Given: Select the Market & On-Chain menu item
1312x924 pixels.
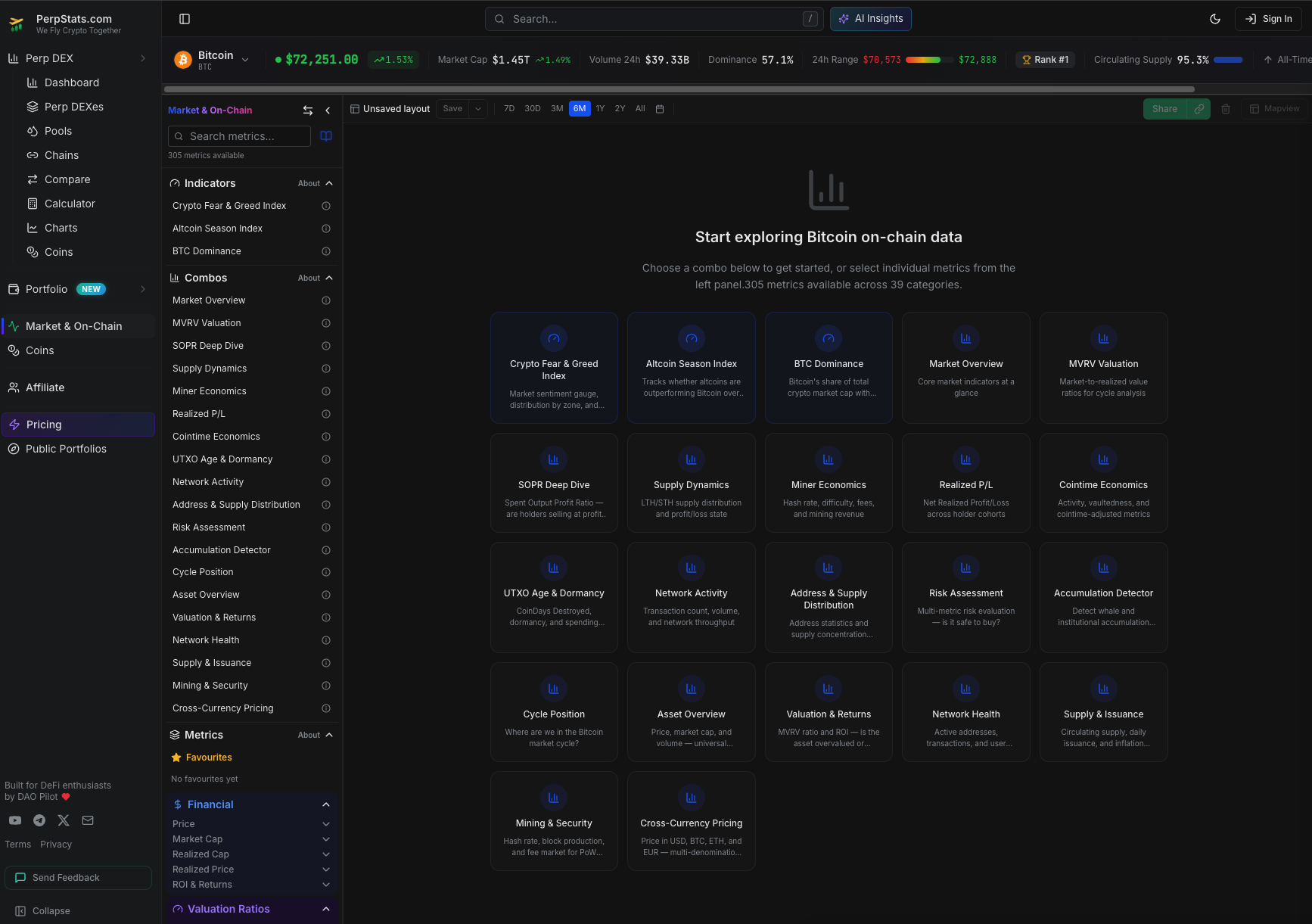Looking at the screenshot, I should pos(74,326).
